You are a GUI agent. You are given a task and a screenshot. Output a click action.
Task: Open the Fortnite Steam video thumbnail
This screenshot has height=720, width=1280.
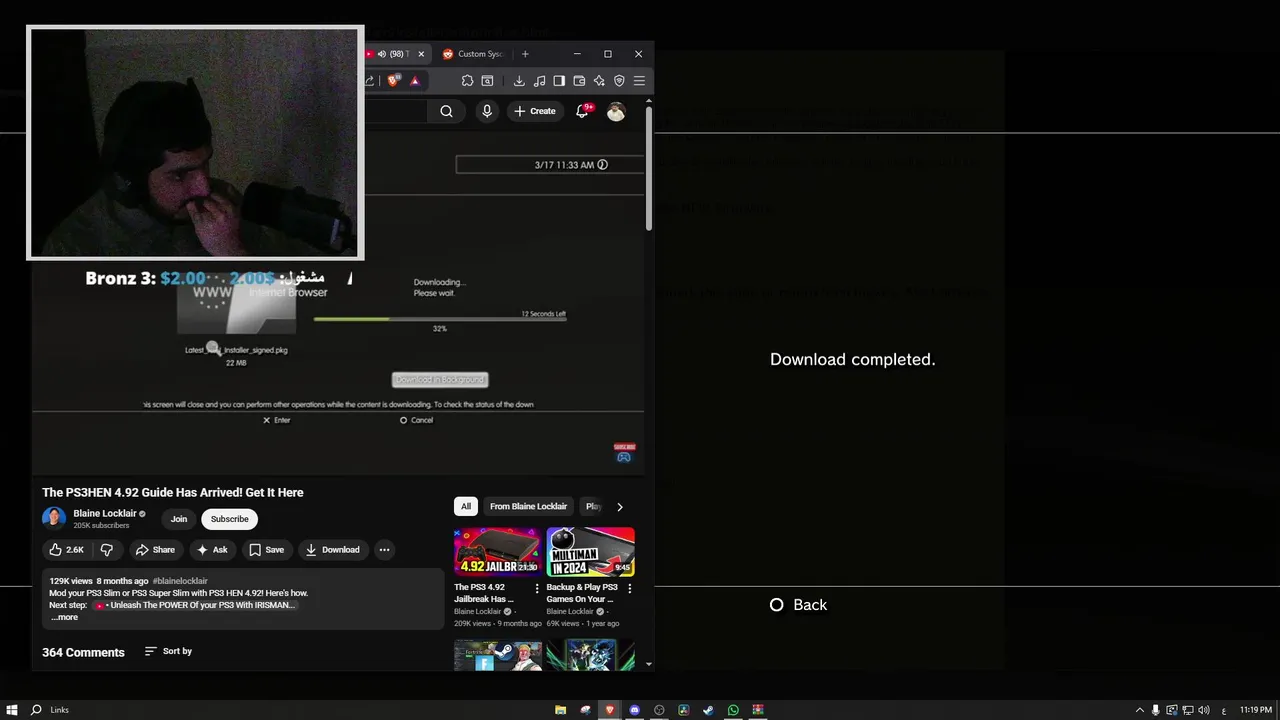tap(497, 655)
